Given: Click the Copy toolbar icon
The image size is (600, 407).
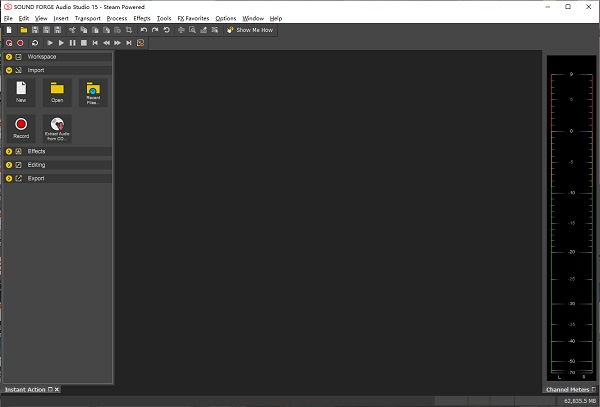Looking at the screenshot, I should 83,30.
